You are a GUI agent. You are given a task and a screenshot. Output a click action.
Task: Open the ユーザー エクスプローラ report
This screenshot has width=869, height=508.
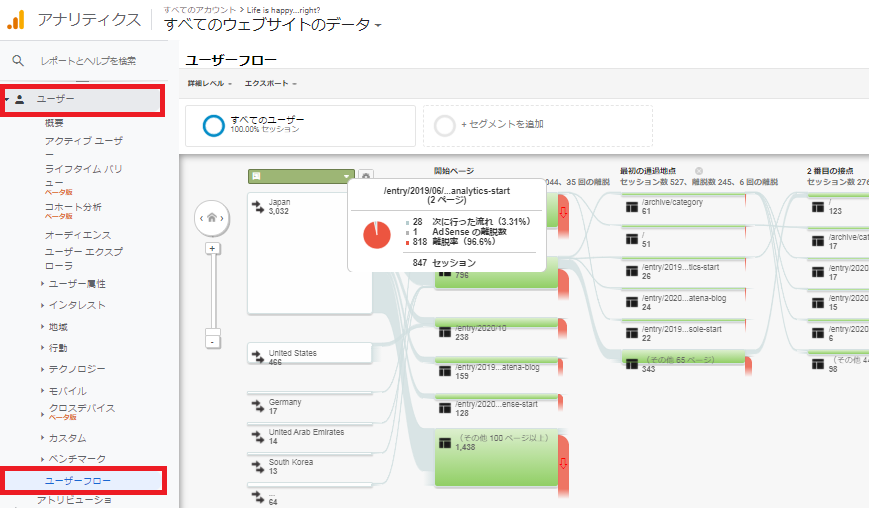(x=84, y=259)
